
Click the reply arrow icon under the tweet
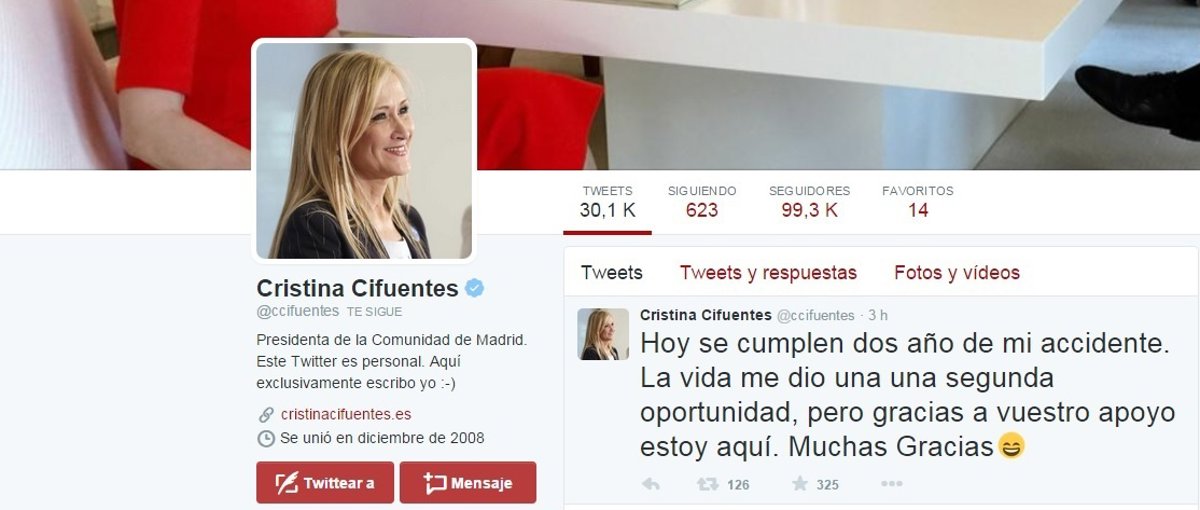(x=650, y=484)
